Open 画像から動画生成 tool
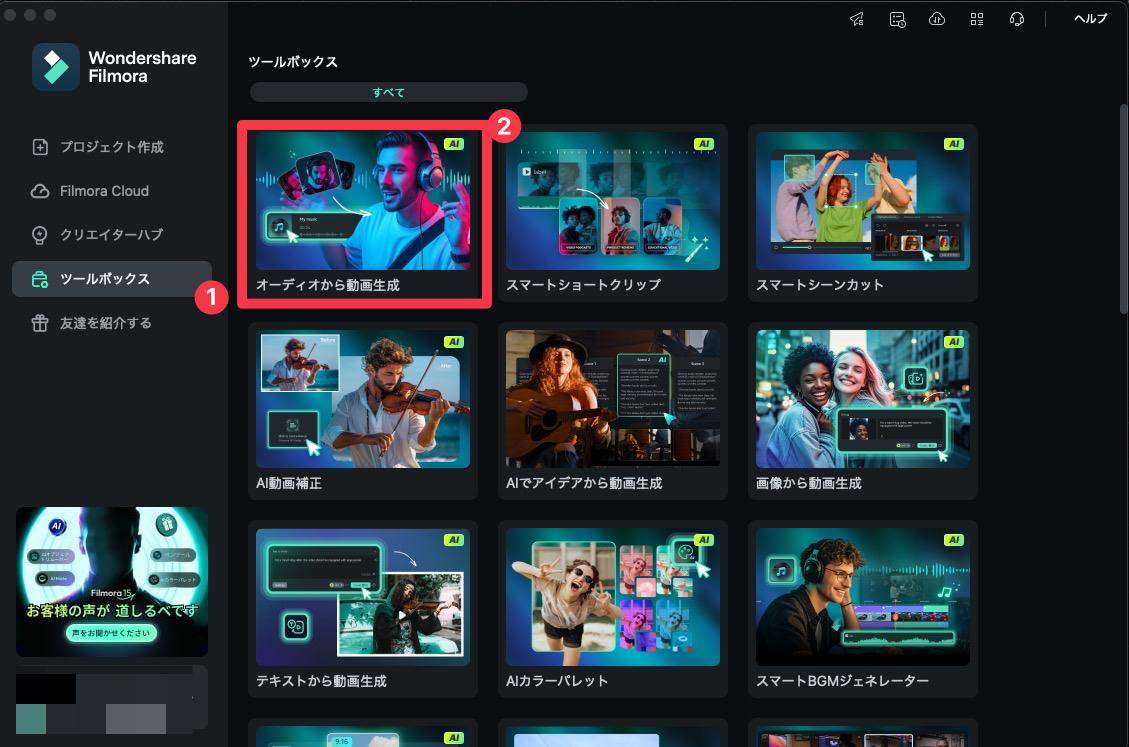Image resolution: width=1129 pixels, height=747 pixels. [x=862, y=410]
